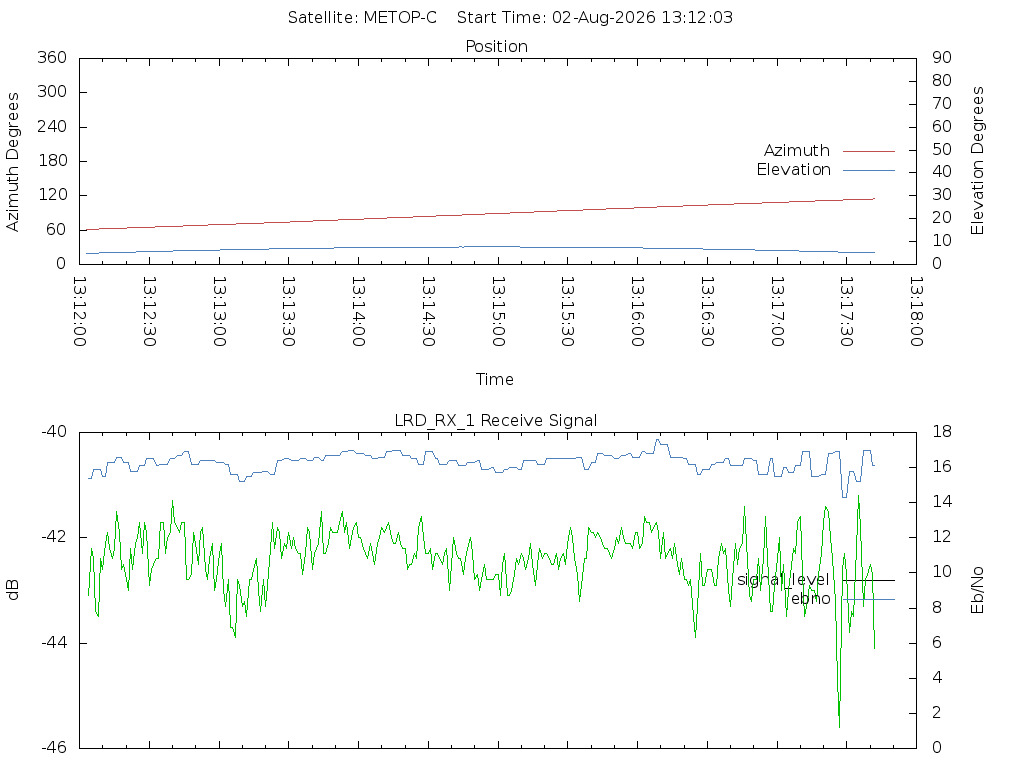Viewport: 1024px width, 768px height.
Task: Click the blue ebno peak near 13:16:10
Action: point(658,441)
